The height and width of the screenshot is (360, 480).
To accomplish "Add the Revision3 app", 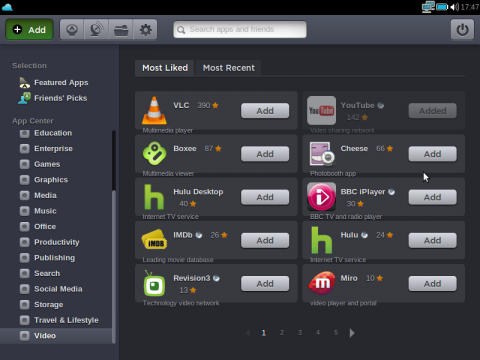I will pos(265,284).
